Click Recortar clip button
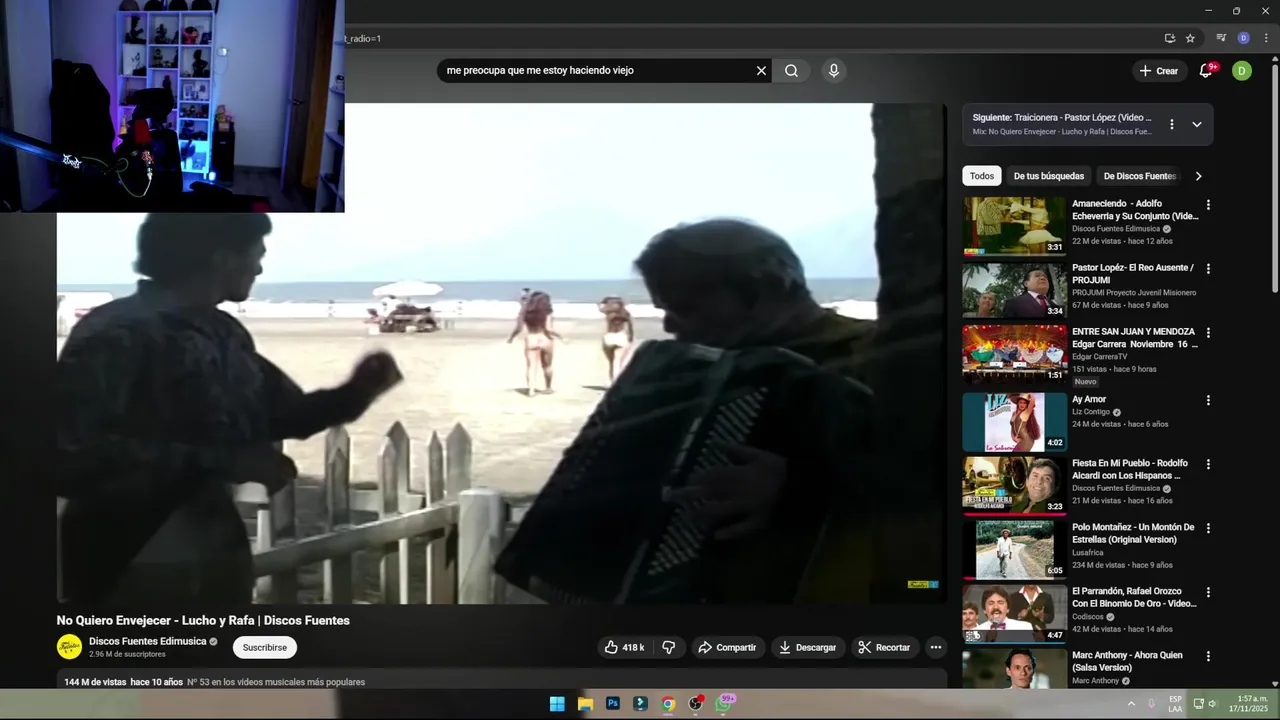Viewport: 1280px width, 720px height. click(884, 647)
